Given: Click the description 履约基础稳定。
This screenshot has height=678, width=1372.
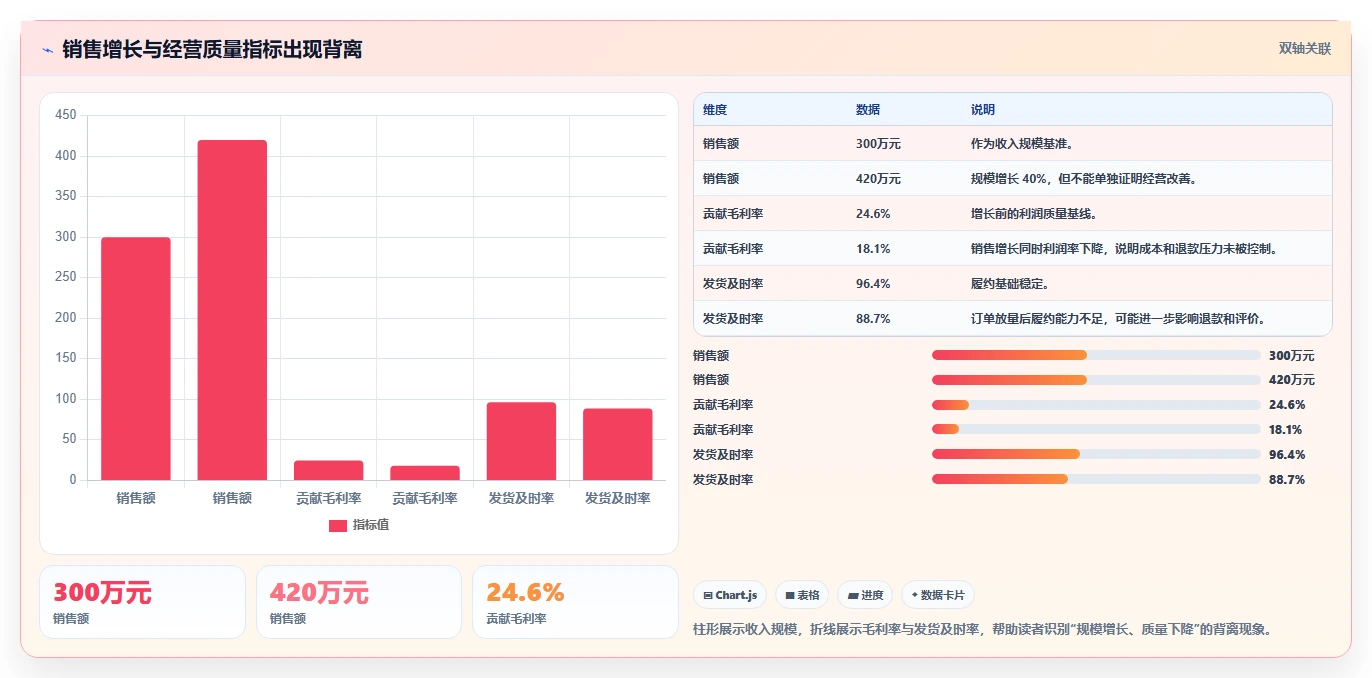Looking at the screenshot, I should [1010, 284].
